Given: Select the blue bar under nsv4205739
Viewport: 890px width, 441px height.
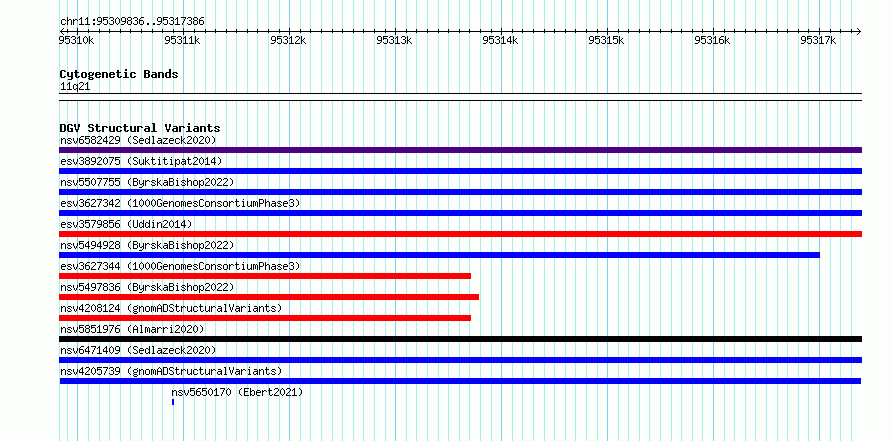Looking at the screenshot, I should (460, 381).
